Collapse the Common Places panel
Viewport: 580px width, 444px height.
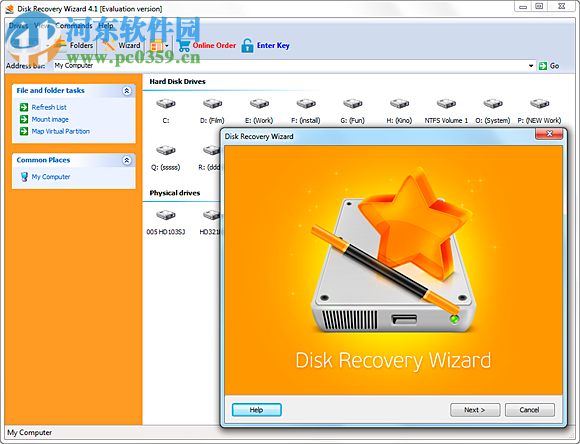(x=127, y=160)
